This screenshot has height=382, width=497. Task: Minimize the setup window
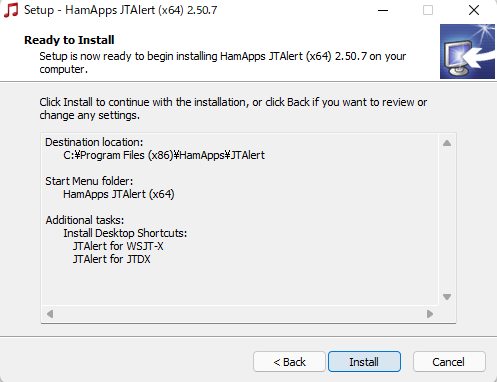click(x=383, y=10)
